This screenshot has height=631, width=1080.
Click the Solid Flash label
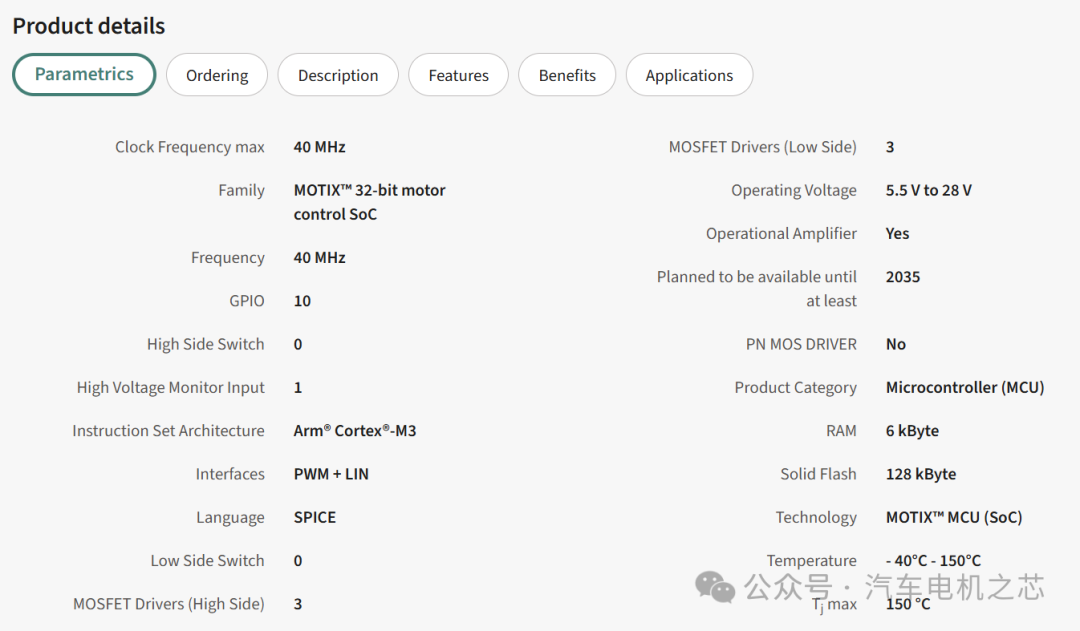[x=818, y=475]
